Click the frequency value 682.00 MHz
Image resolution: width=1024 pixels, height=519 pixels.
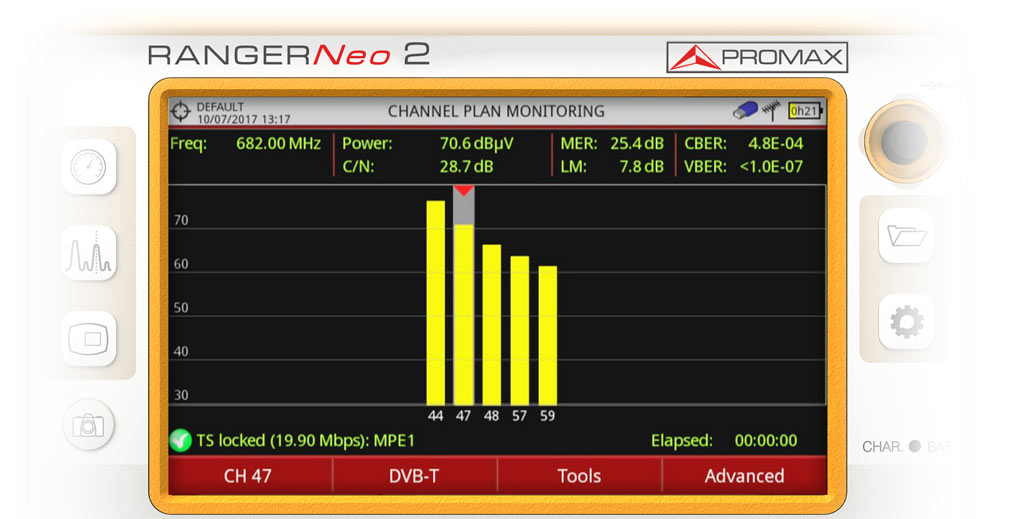[x=278, y=144]
